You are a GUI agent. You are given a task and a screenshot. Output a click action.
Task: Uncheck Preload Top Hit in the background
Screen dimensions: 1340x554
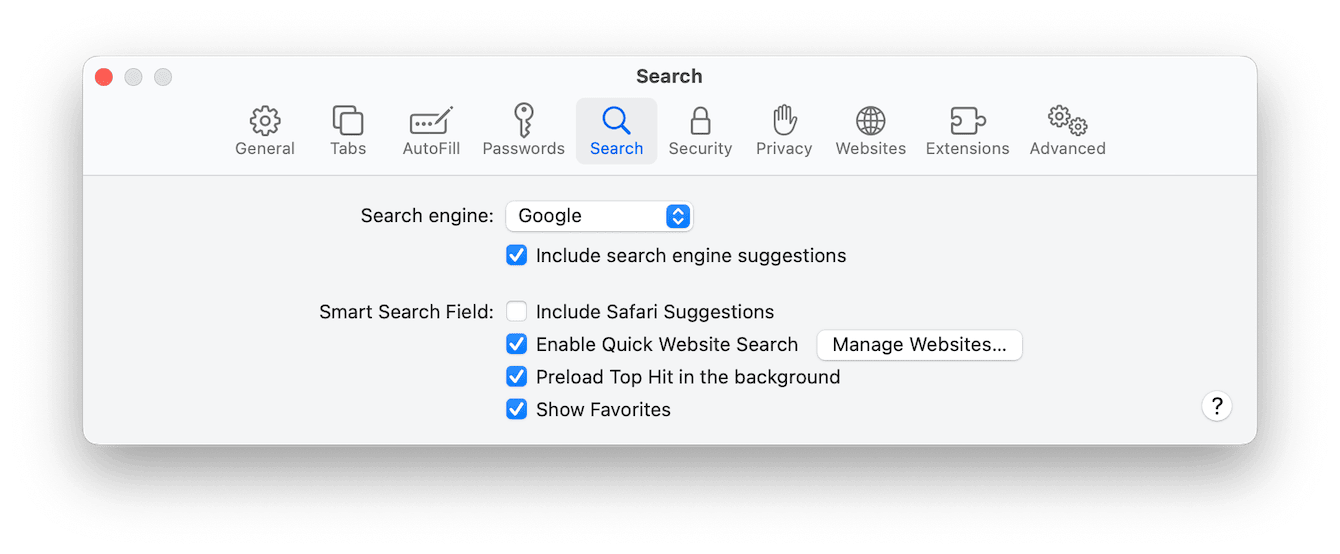pos(516,377)
